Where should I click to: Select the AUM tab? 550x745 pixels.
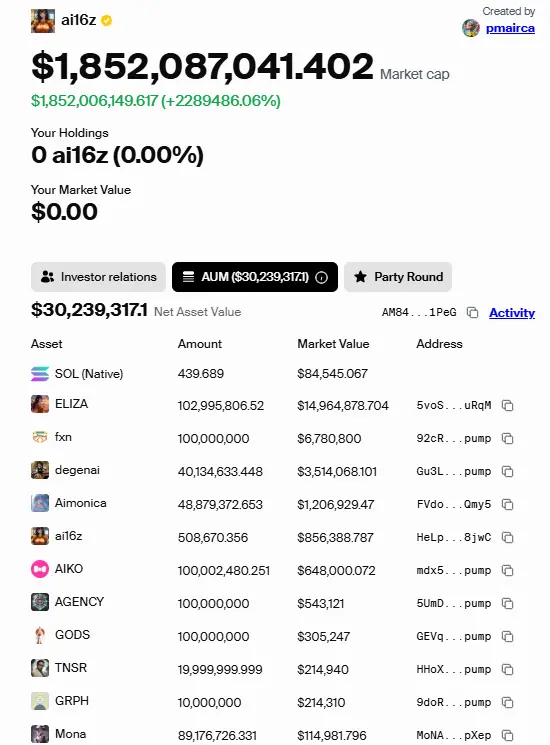[x=255, y=277]
